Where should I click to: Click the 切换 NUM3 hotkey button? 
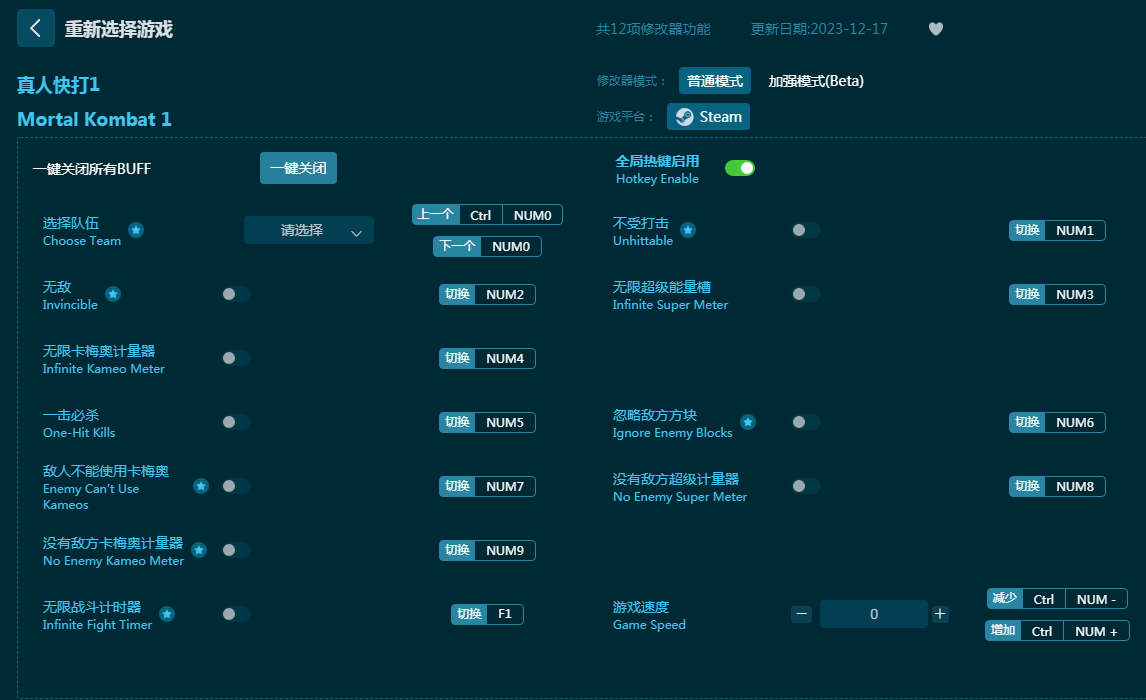[x=1057, y=294]
